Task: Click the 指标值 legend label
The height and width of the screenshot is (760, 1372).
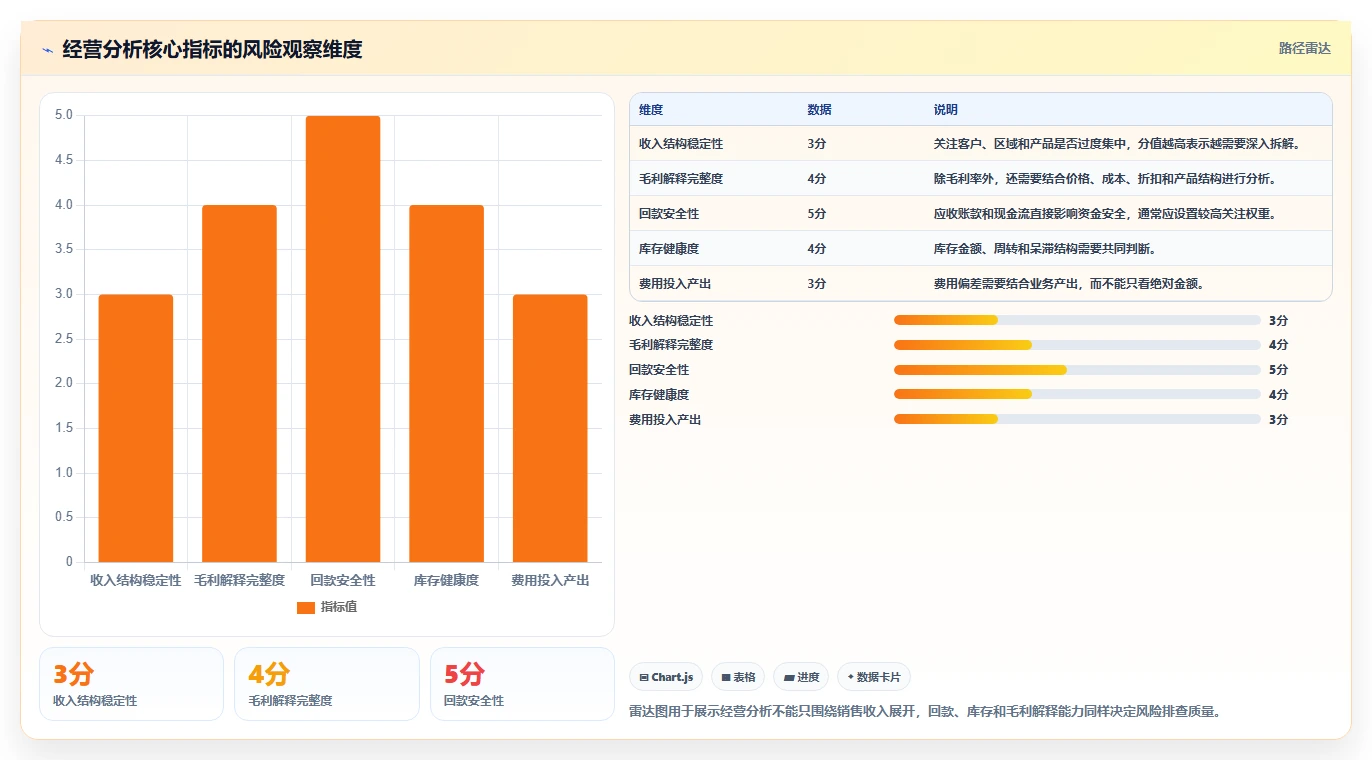Action: pos(339,607)
